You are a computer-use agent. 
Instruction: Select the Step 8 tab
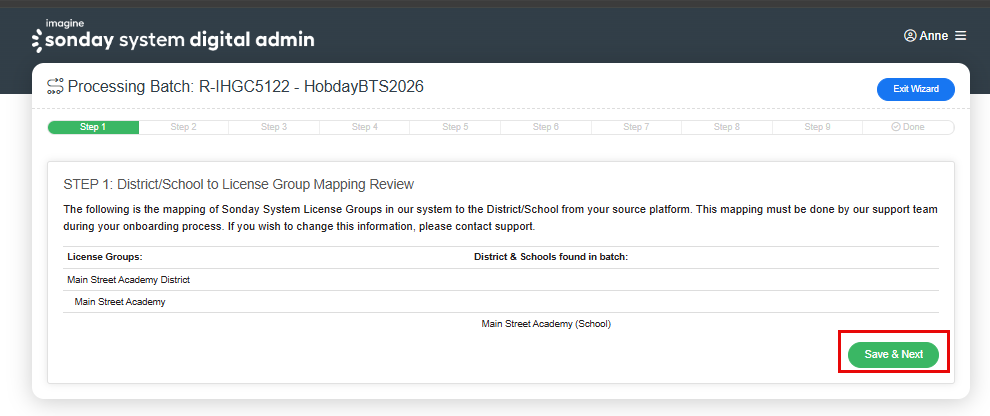click(727, 127)
